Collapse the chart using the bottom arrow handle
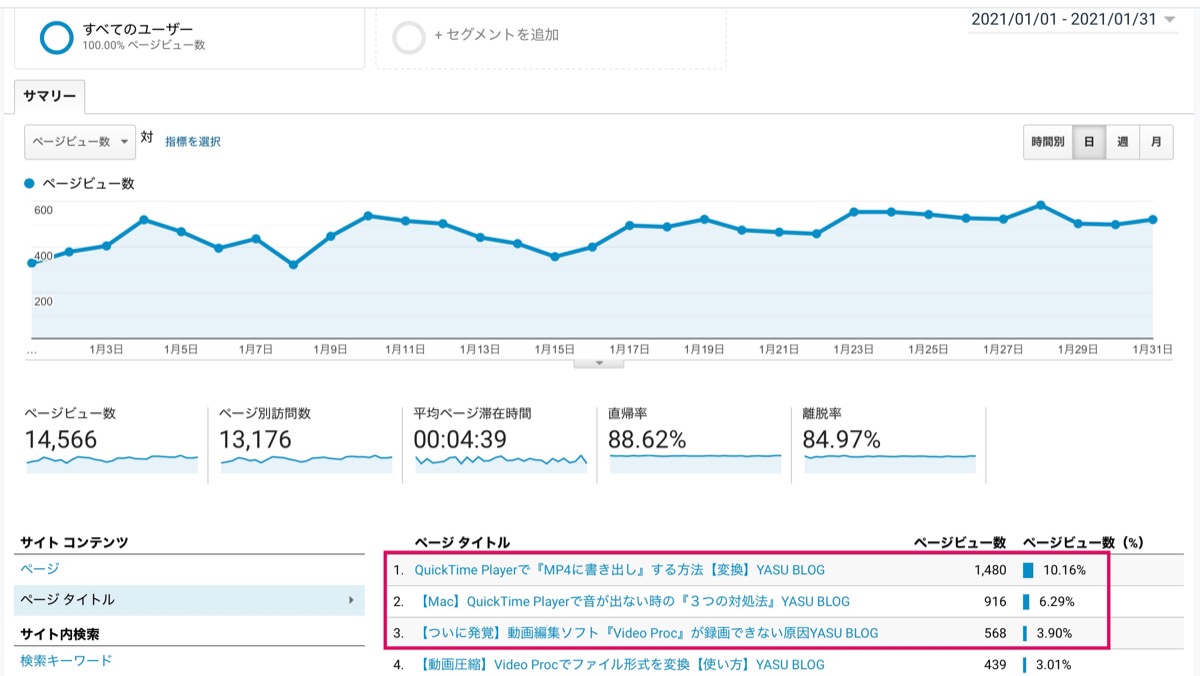 (x=600, y=363)
